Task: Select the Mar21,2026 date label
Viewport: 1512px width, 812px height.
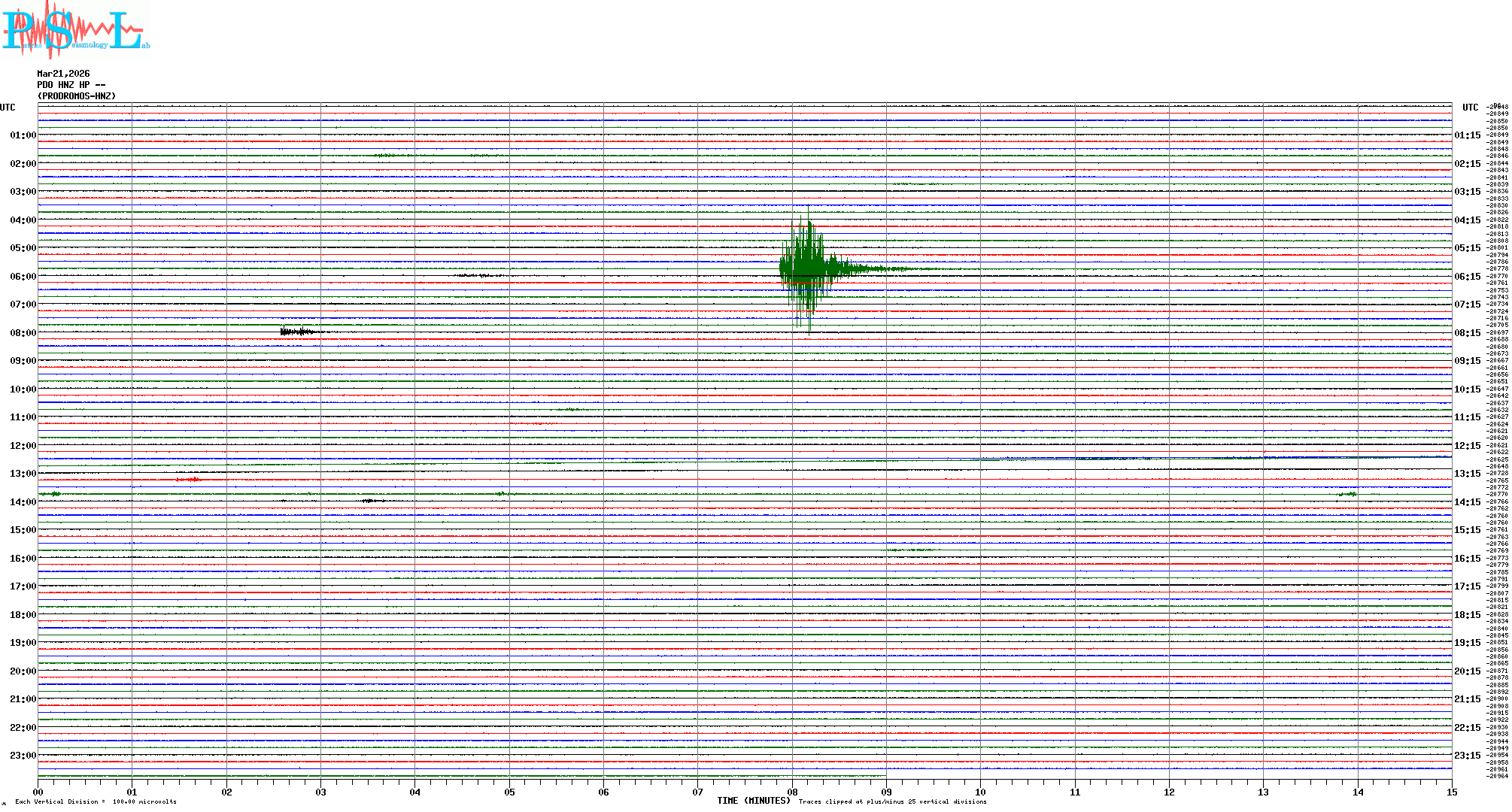Action: click(x=63, y=74)
